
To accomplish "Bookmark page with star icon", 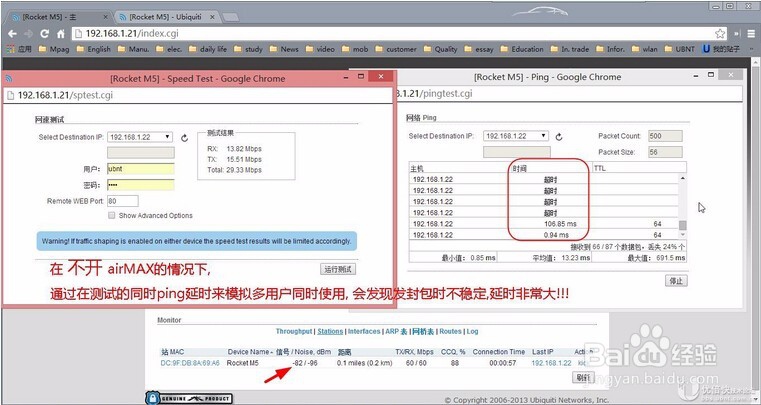I will point(720,34).
